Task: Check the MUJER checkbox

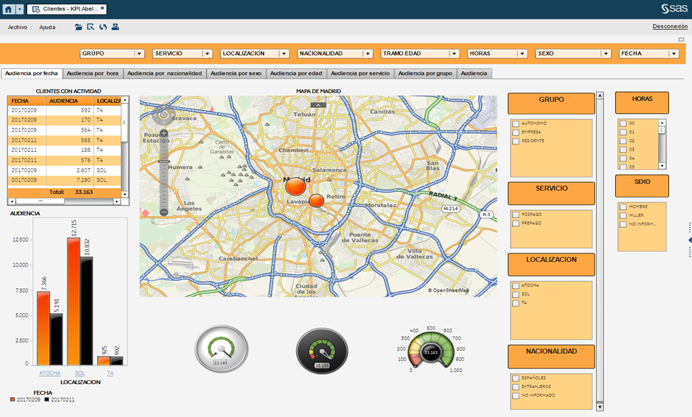Action: click(623, 216)
